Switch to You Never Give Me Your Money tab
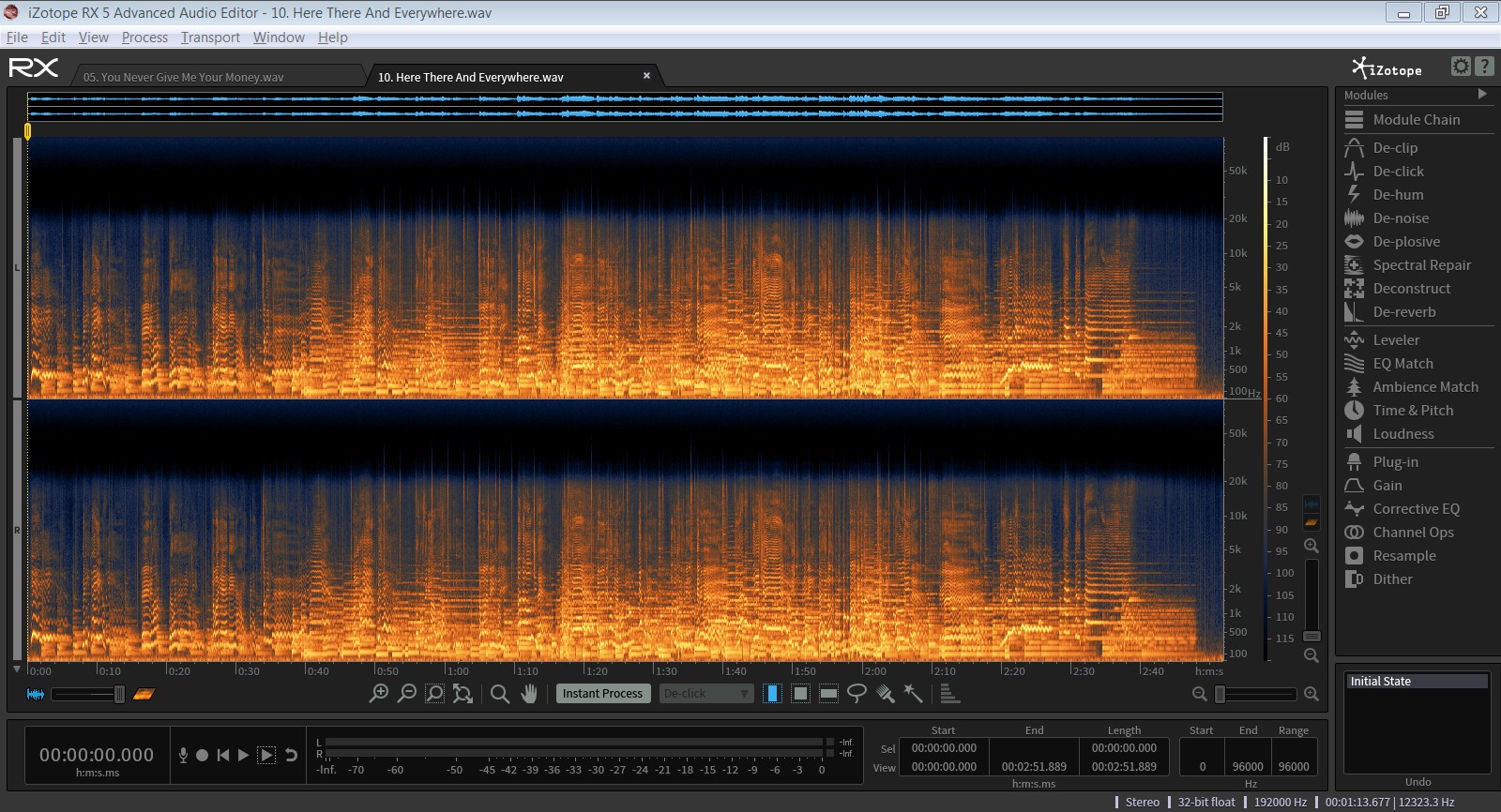This screenshot has width=1501, height=812. [x=183, y=77]
